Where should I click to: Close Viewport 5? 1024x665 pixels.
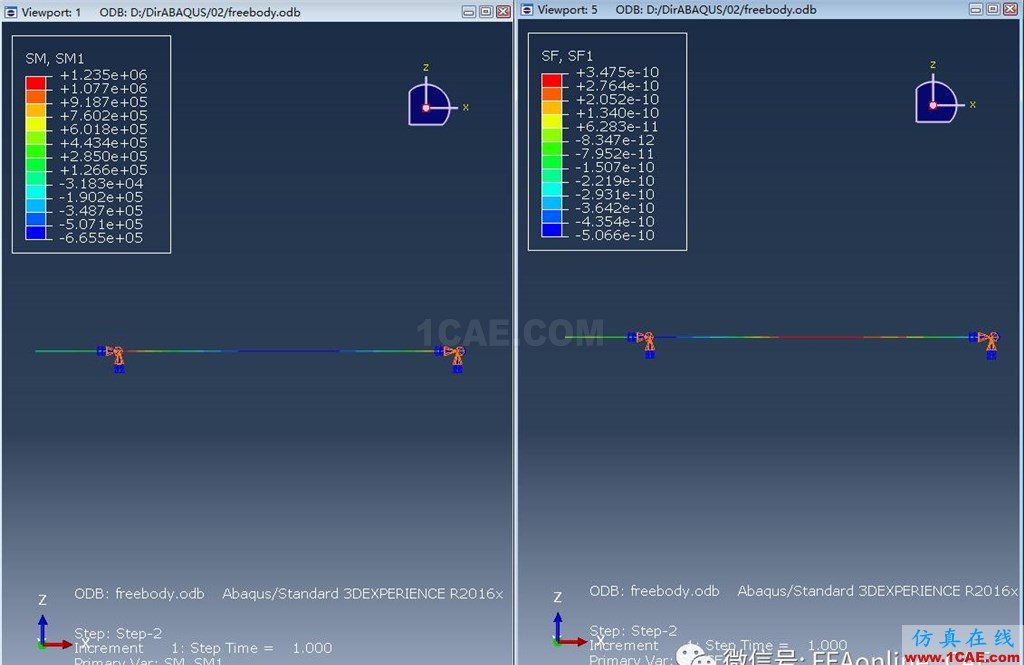1010,9
